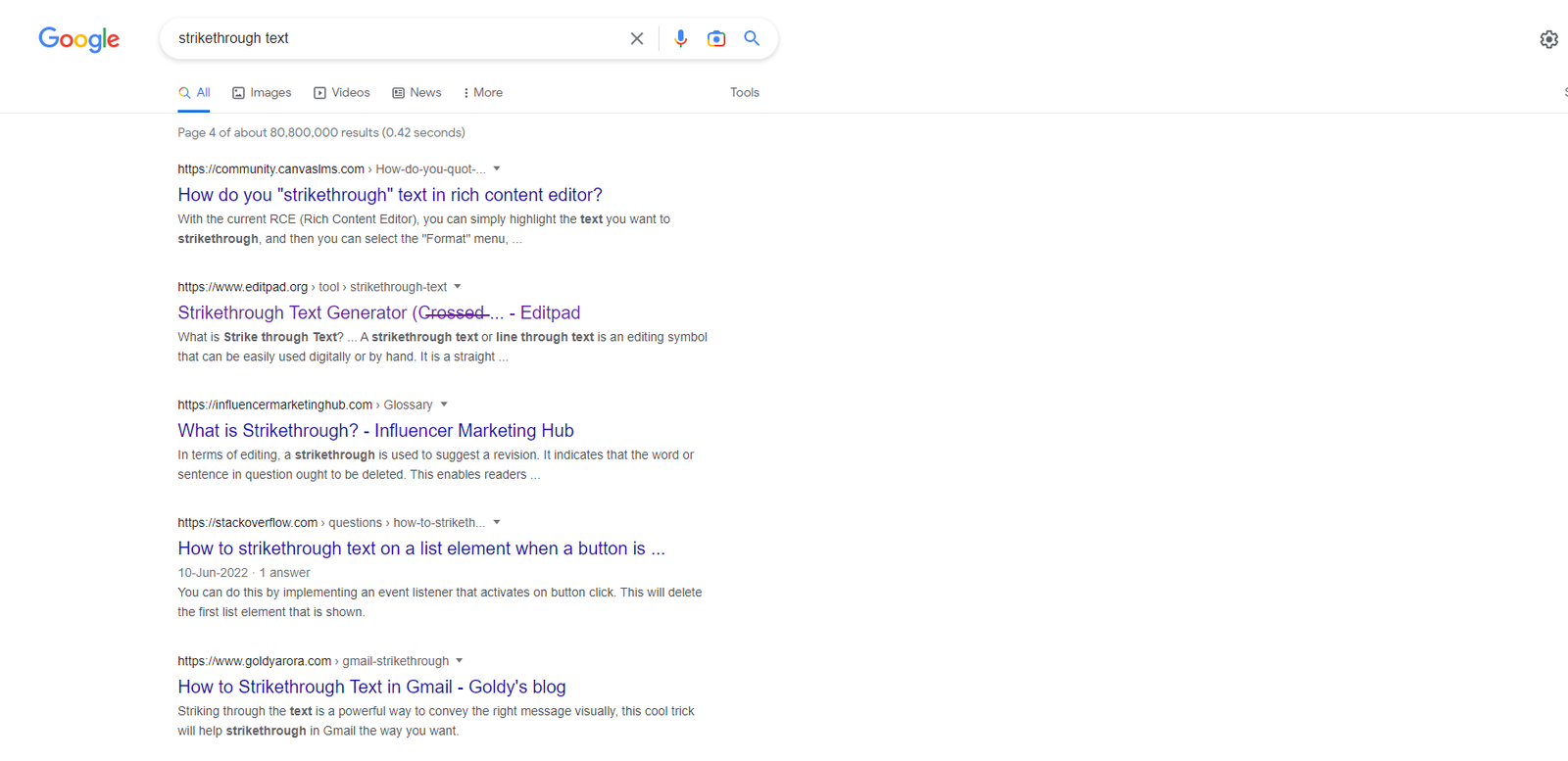1568x761 pixels.
Task: Open the Tools button
Action: pyautogui.click(x=745, y=92)
